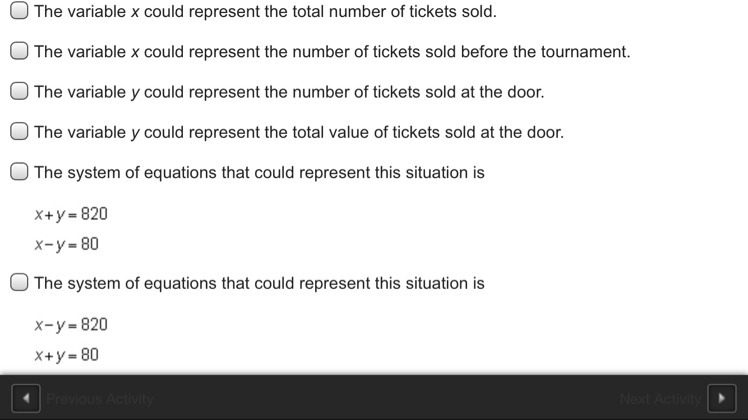Click the equation x+y=80
748x420 pixels.
click(x=67, y=355)
